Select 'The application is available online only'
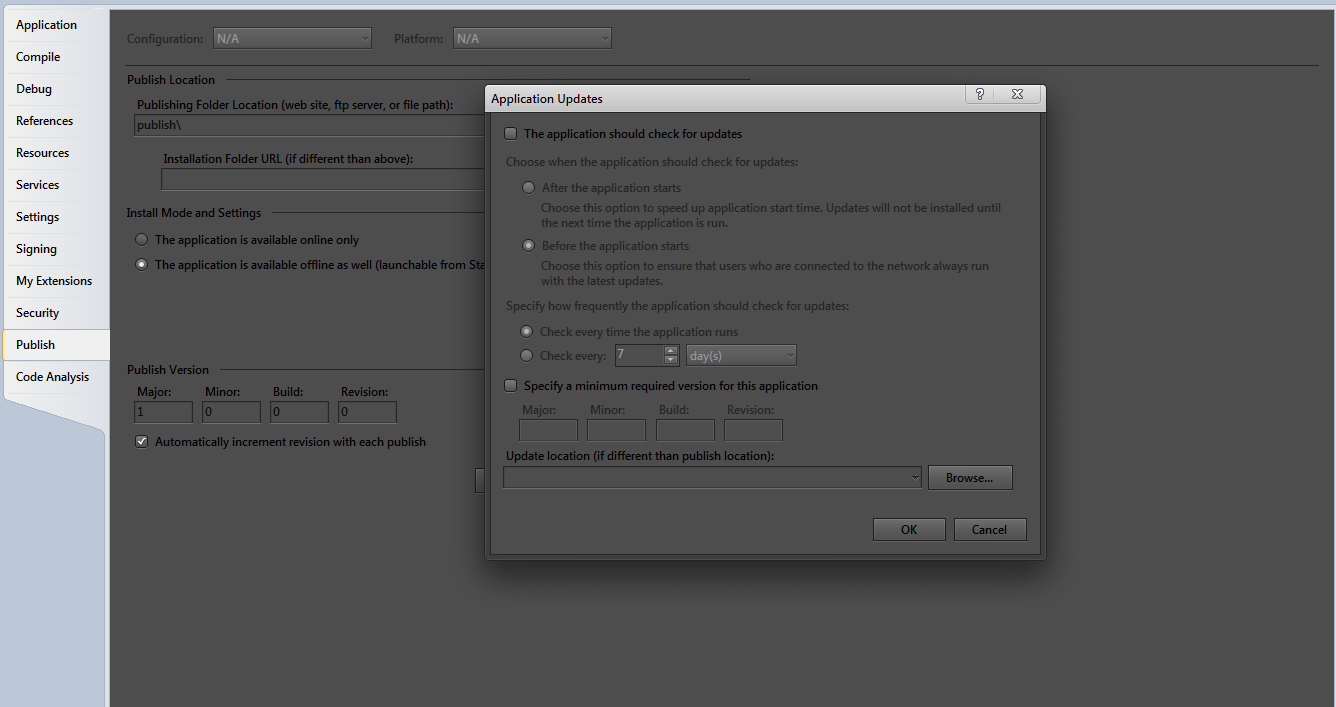 tap(142, 240)
